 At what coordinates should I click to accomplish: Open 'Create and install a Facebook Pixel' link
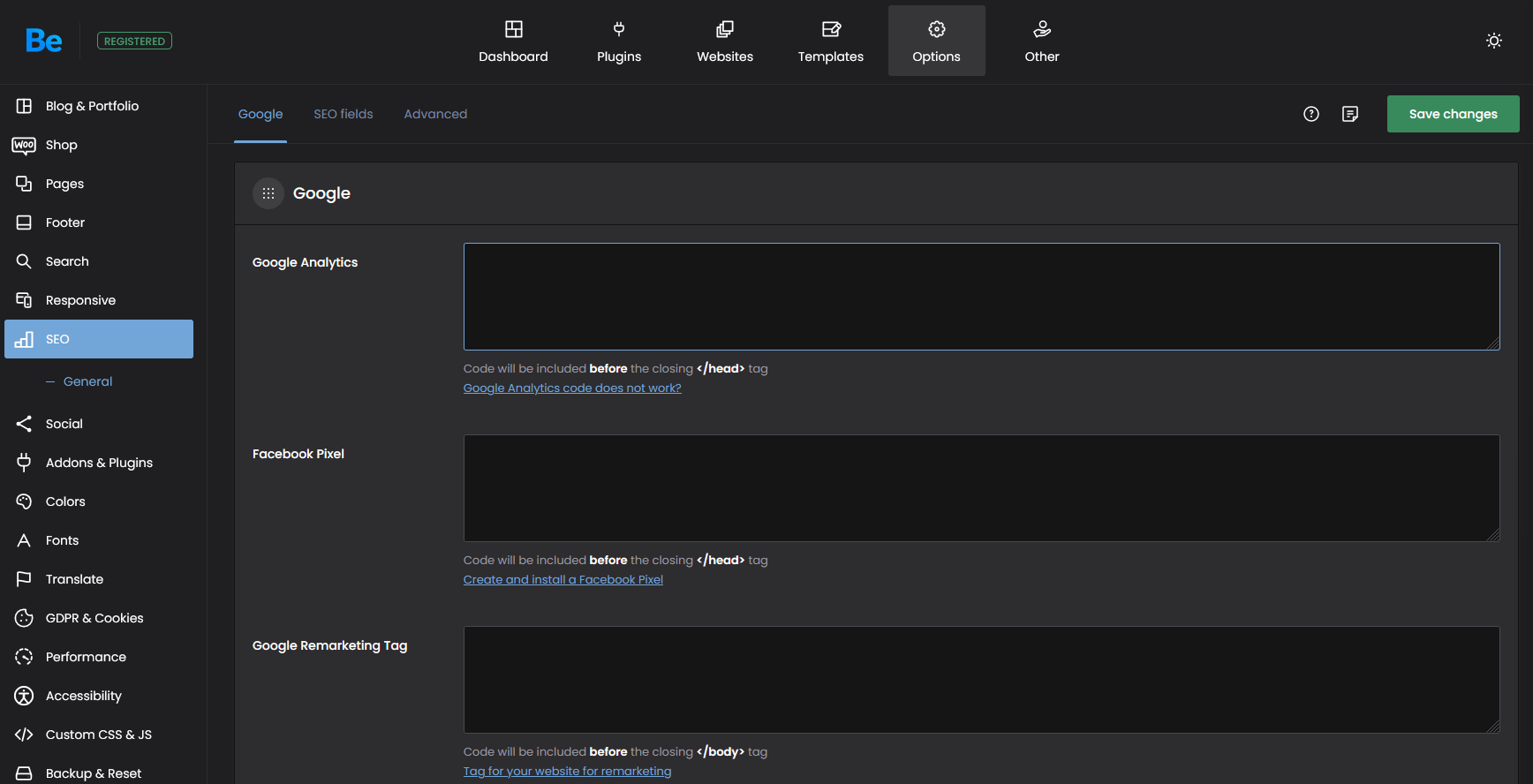(563, 579)
